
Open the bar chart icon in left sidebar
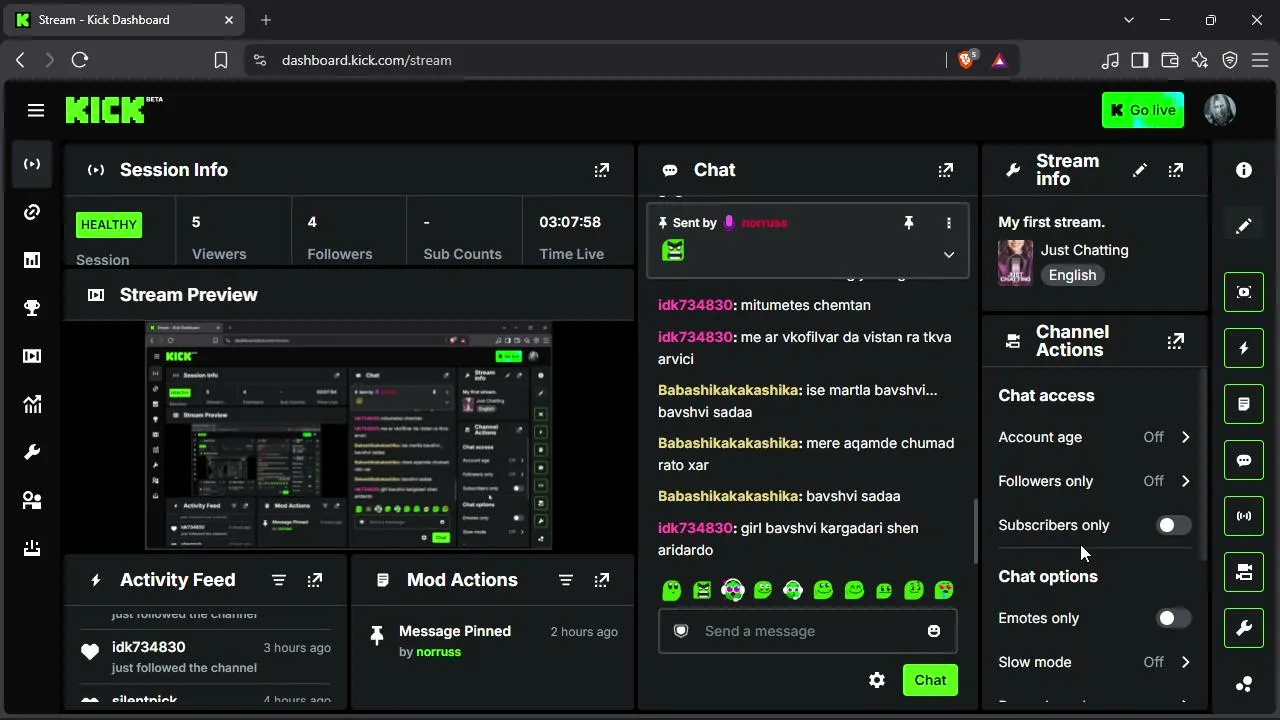(x=32, y=260)
